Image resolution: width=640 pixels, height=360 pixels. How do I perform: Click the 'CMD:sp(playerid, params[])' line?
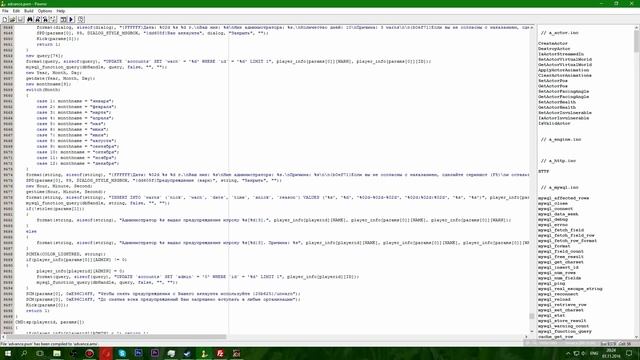[50, 322]
